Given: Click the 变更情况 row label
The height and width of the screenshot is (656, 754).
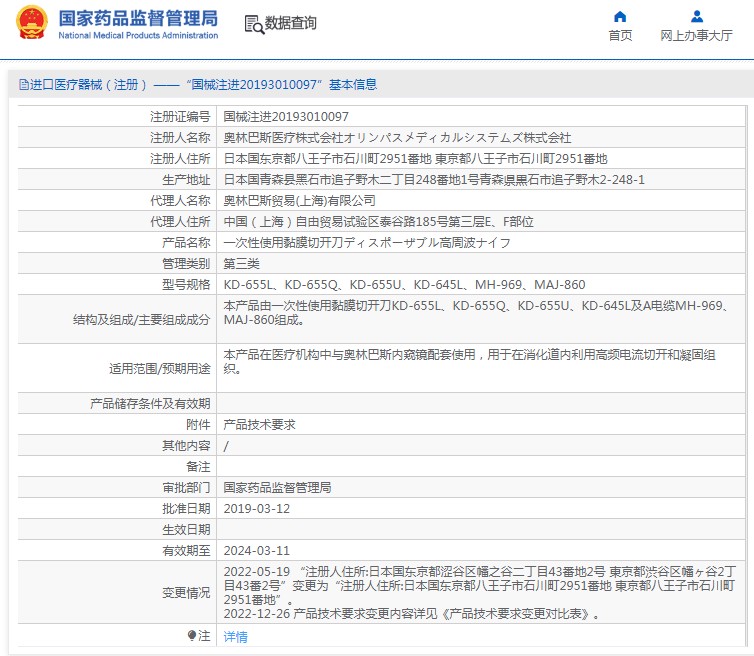Looking at the screenshot, I should point(186,593).
